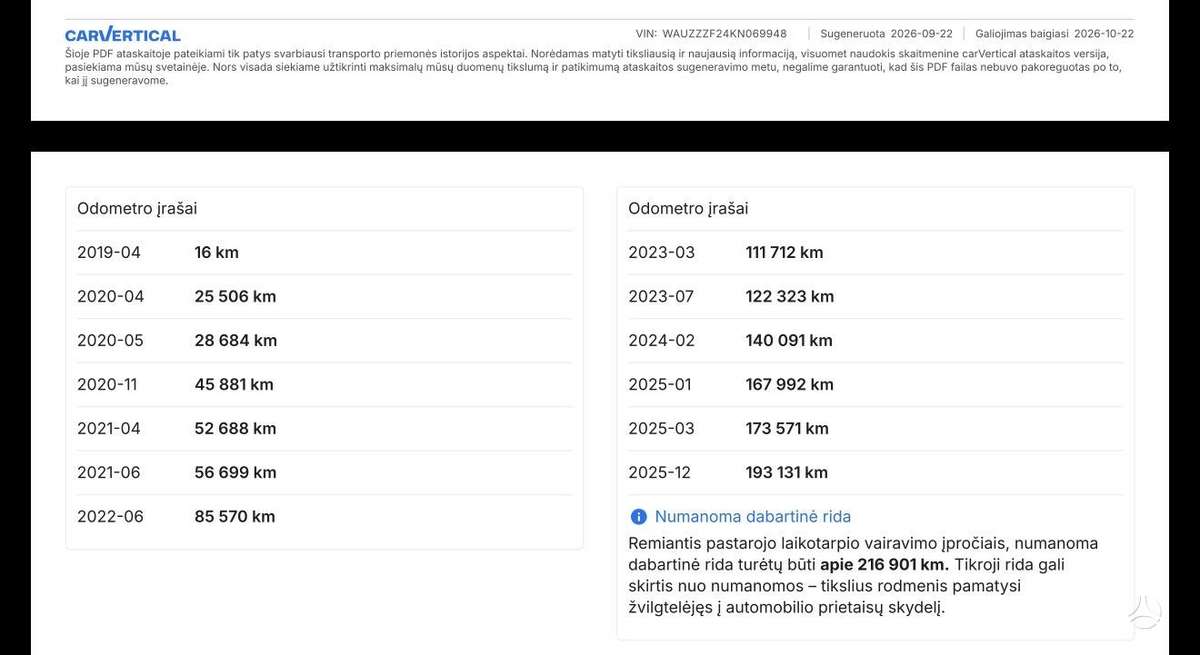1200x655 pixels.
Task: Click the blue info icon beside Numanoma dabartinė rida
Action: point(638,517)
